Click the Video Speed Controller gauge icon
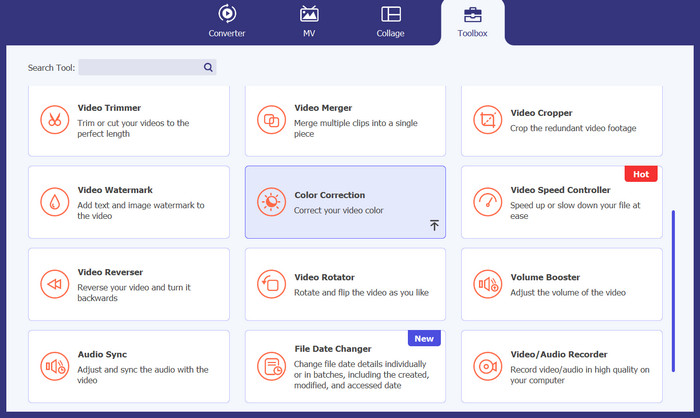The height and width of the screenshot is (418, 700). click(x=487, y=202)
